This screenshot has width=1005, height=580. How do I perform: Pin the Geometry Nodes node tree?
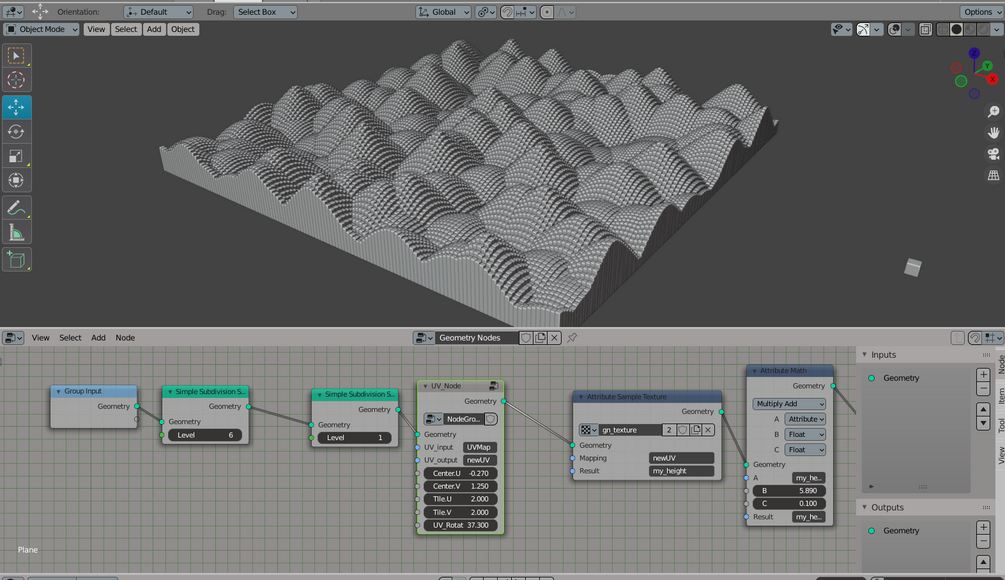click(571, 337)
